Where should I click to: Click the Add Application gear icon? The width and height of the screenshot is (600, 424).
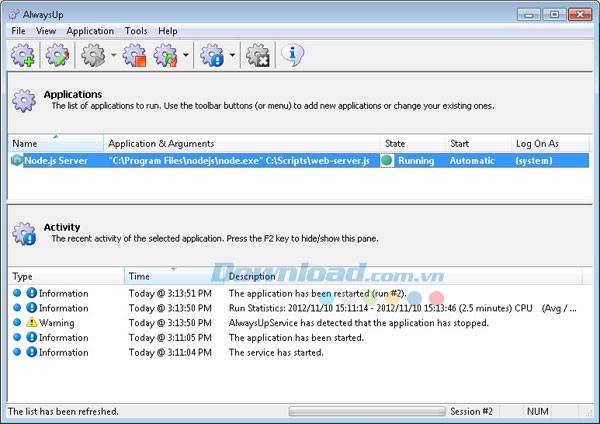tap(22, 55)
